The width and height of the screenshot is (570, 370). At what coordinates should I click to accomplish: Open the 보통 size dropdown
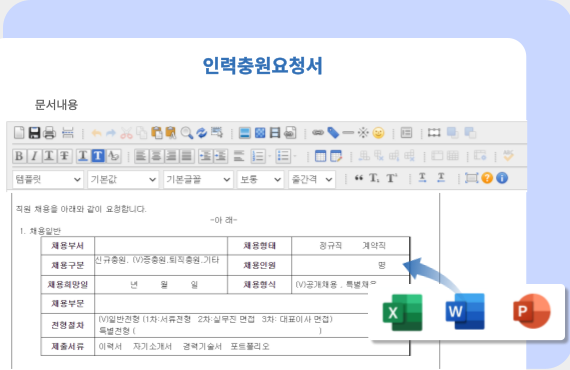coord(260,179)
